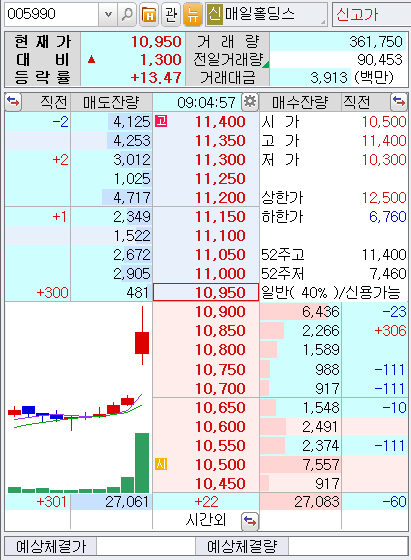Click the 신 badge beside 매일홀딩스
411x560 pixels.
(214, 14)
